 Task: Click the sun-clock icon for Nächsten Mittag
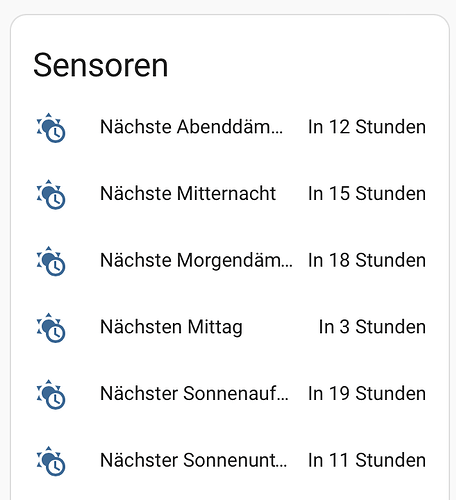tap(51, 328)
